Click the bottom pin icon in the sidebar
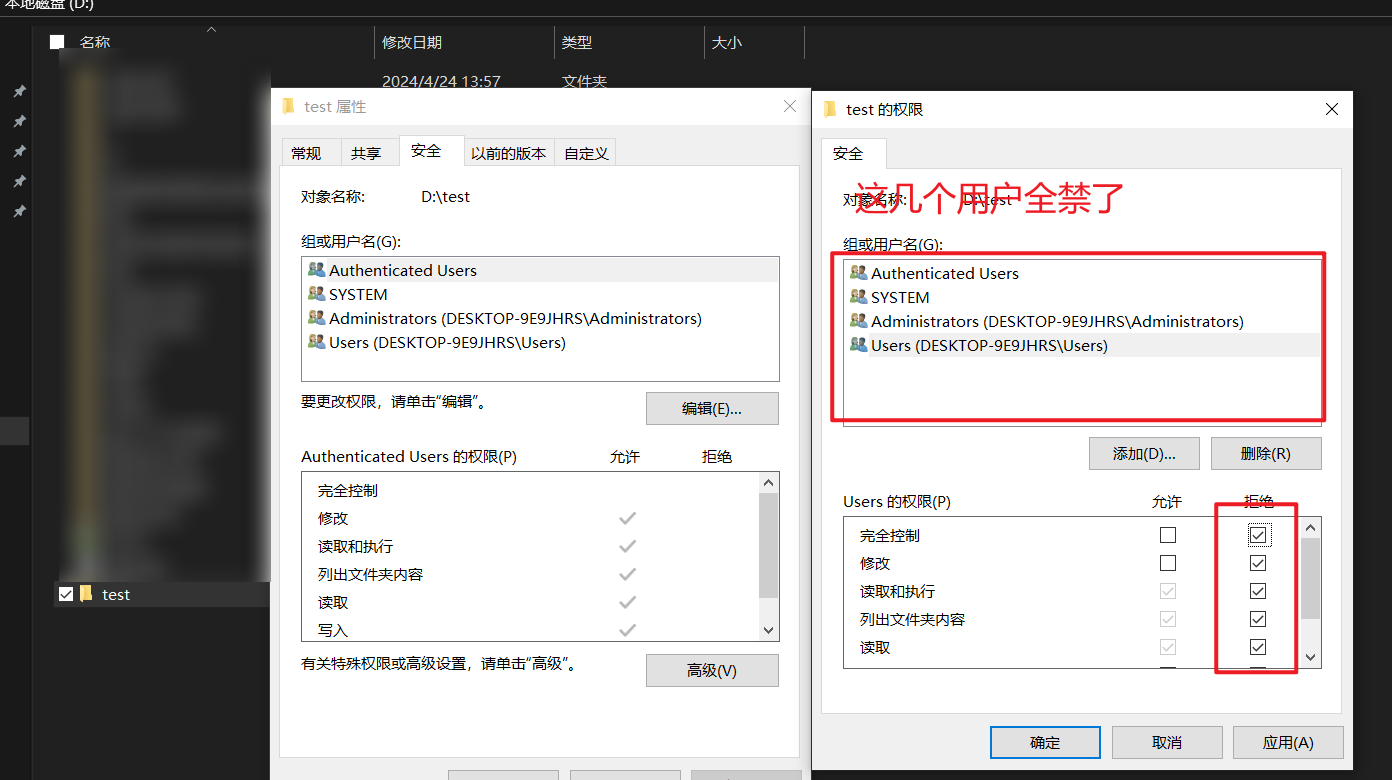The height and width of the screenshot is (780, 1392). click(x=18, y=211)
